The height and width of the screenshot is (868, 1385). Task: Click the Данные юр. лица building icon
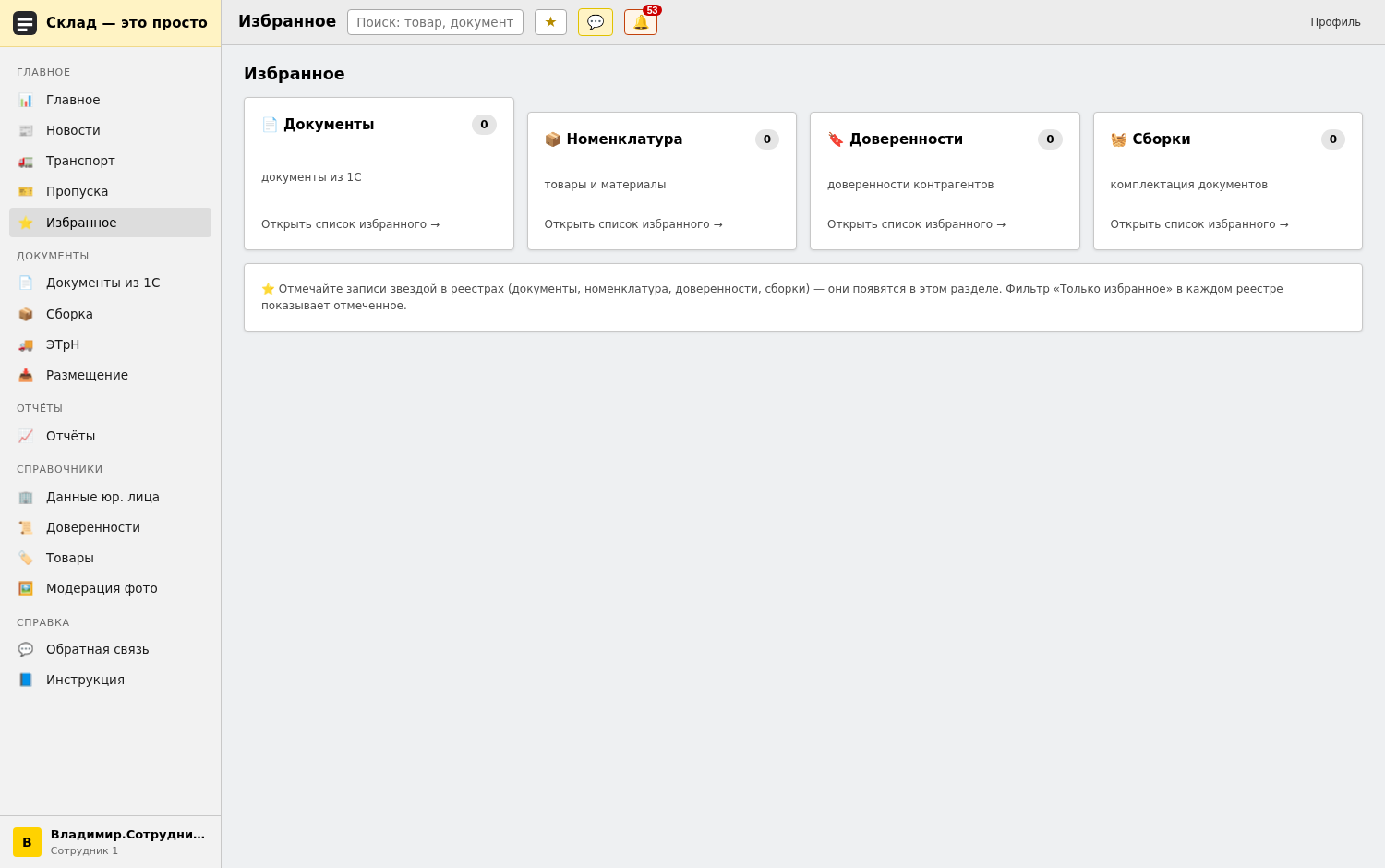(26, 497)
